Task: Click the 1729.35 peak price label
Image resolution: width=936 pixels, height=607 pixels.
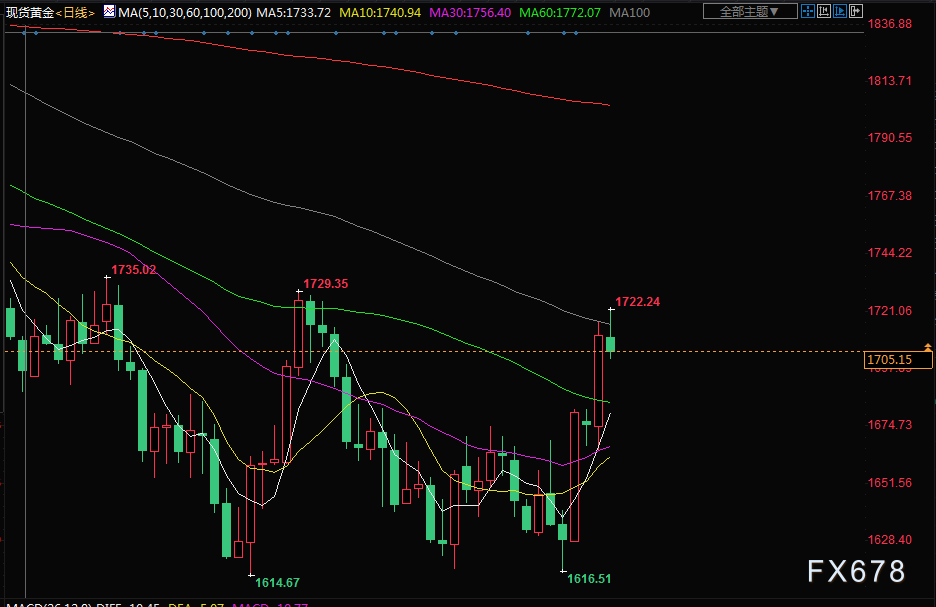Action: tap(325, 284)
